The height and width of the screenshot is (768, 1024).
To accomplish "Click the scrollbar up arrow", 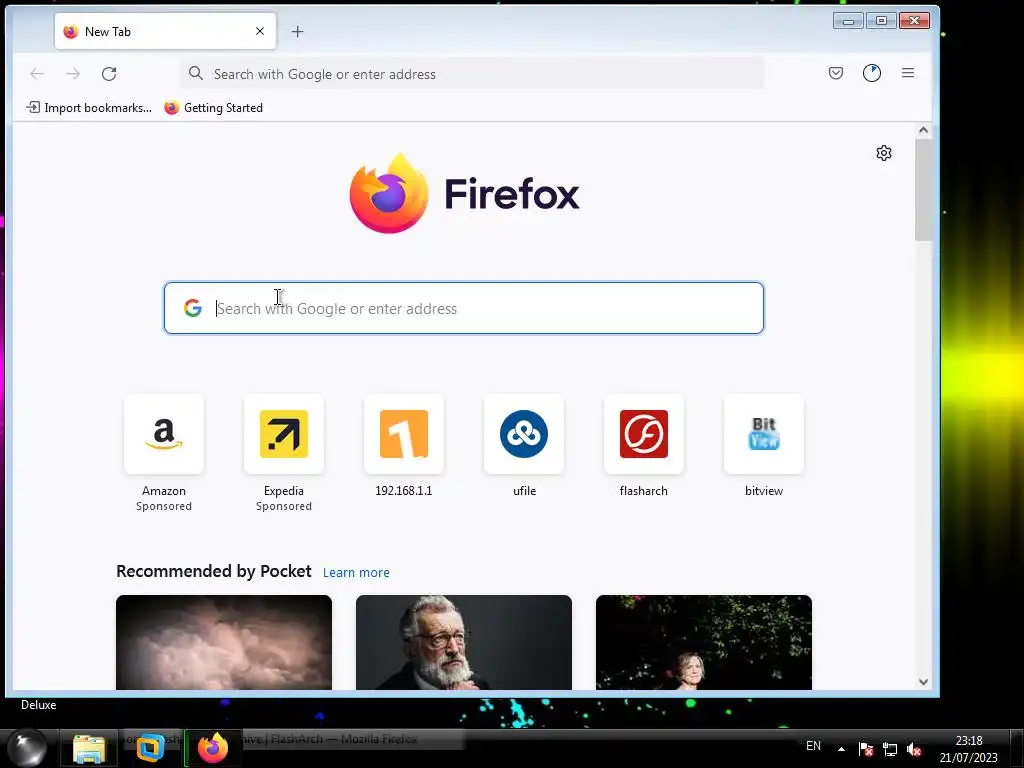I will pos(923,130).
